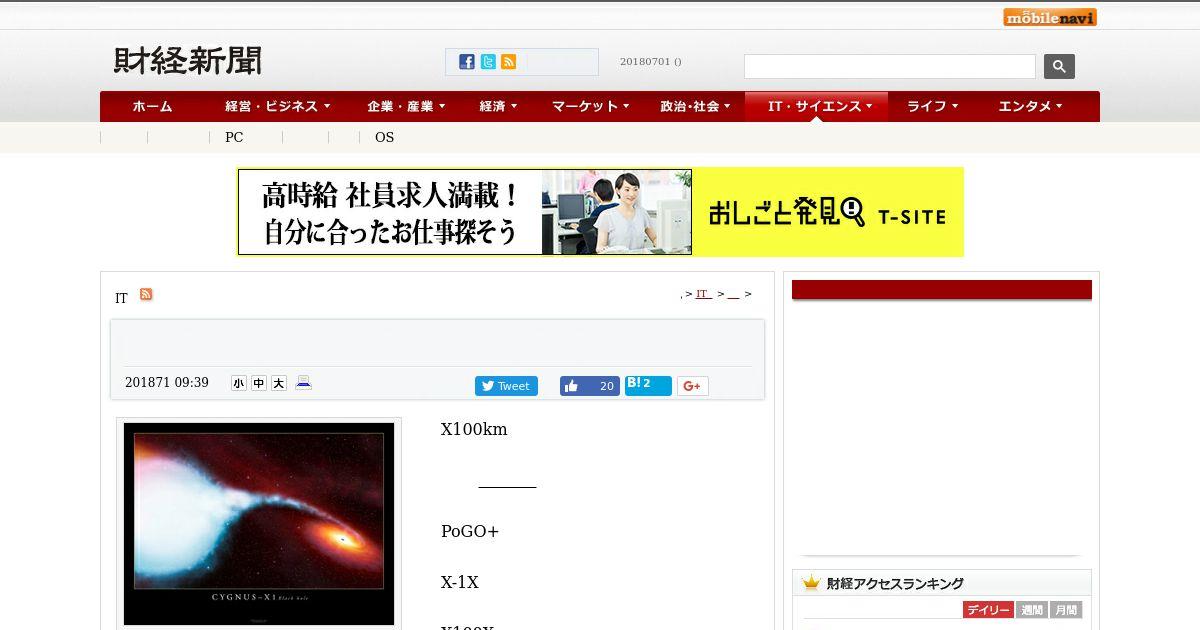The image size is (1200, 630).
Task: Click the Hatena bookmark B! button
Action: pos(648,385)
